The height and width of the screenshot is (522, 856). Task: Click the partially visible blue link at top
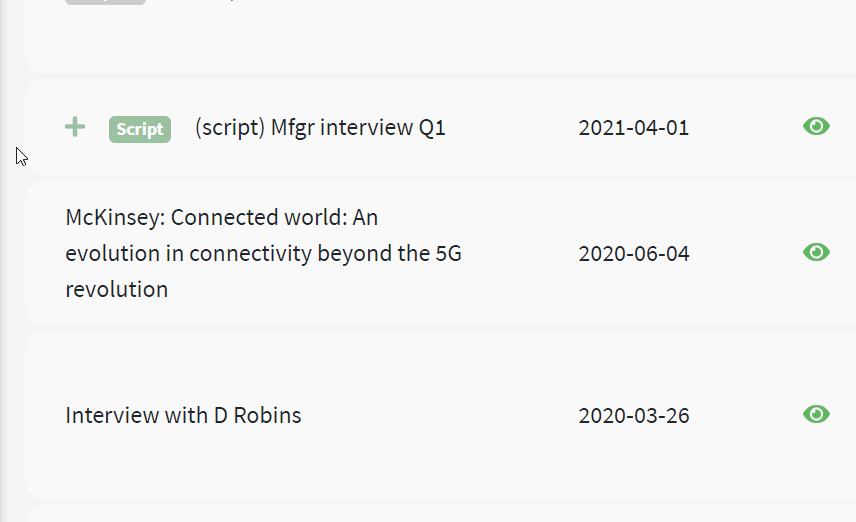point(232,1)
